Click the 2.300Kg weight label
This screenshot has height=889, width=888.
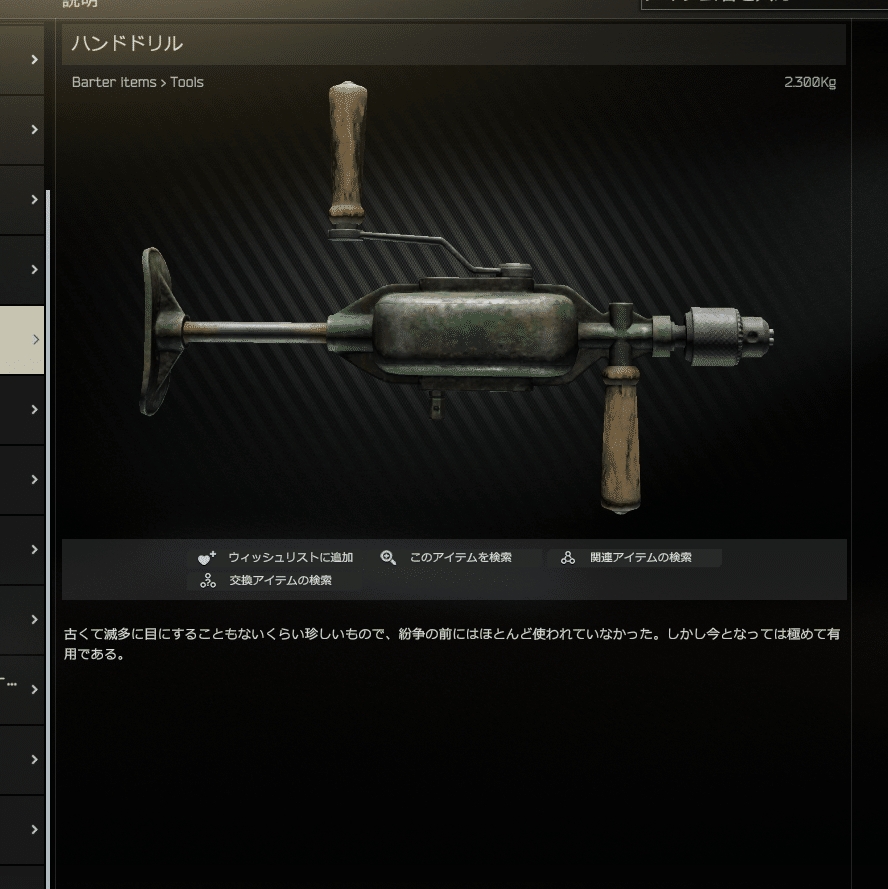pyautogui.click(x=810, y=83)
